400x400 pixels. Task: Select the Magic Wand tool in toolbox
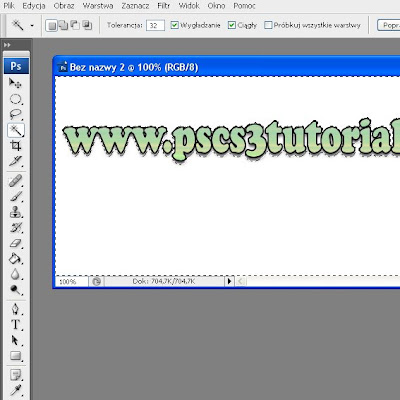[16, 130]
